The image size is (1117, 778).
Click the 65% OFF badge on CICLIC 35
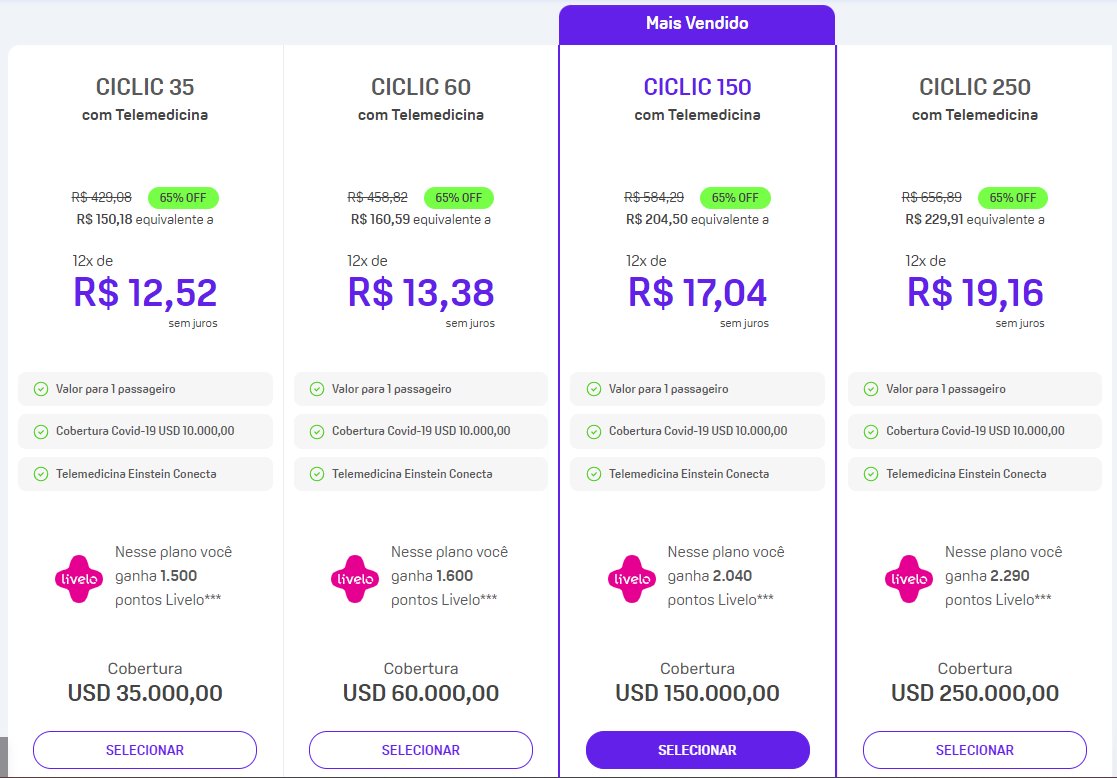tap(183, 197)
